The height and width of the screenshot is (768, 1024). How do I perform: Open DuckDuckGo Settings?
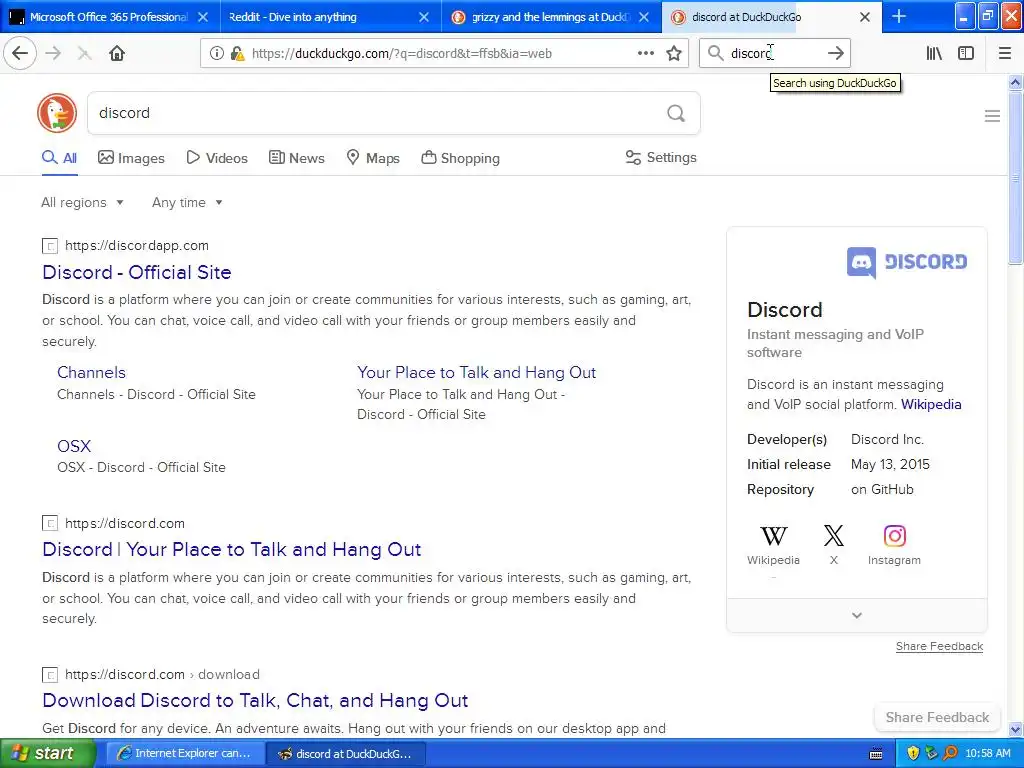coord(661,157)
